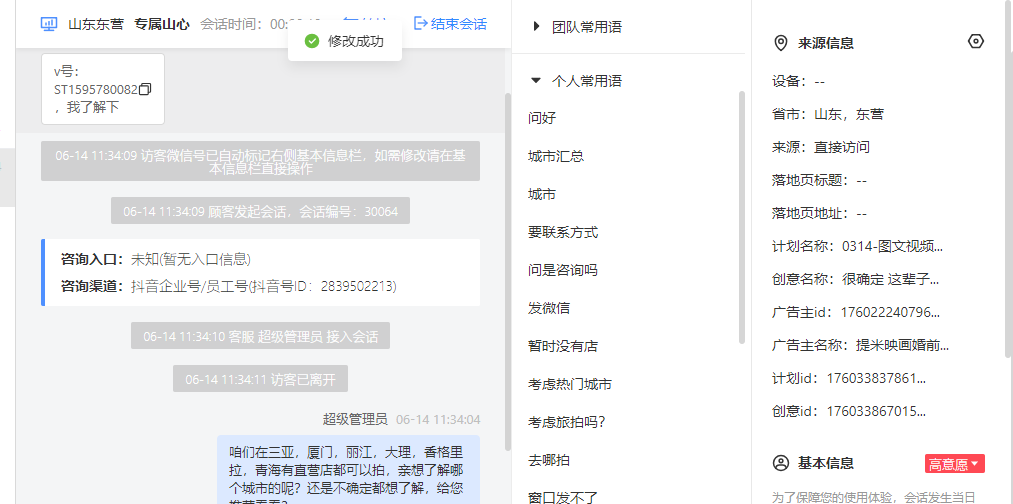The image size is (1013, 504).
Task: Choose the 暂时没有店 quick phrase
Action: click(x=563, y=346)
